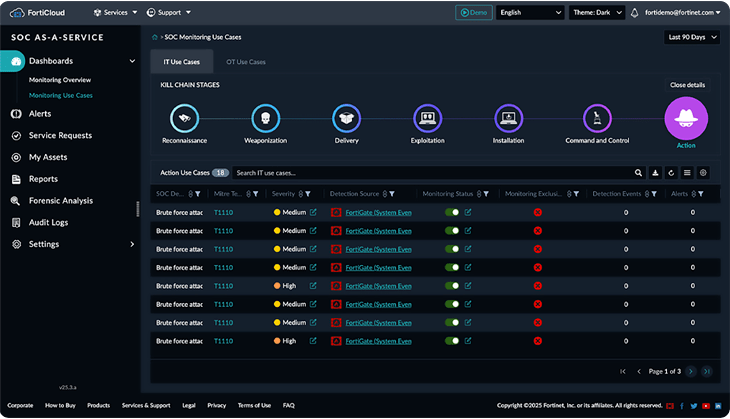
Task: Click the home breadcrumb icon
Action: [155, 37]
